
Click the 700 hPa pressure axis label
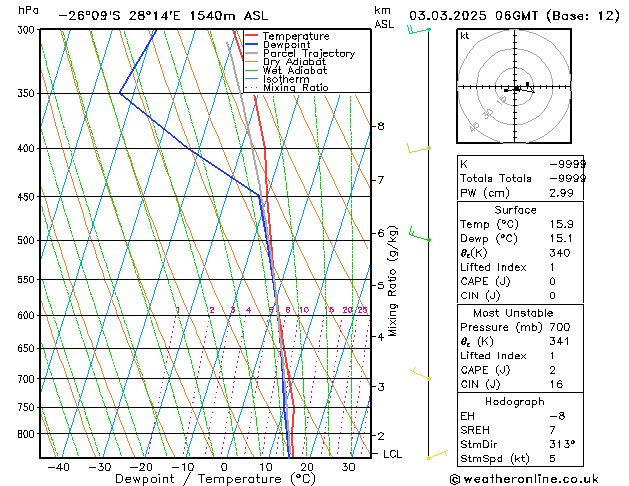[x=28, y=379]
